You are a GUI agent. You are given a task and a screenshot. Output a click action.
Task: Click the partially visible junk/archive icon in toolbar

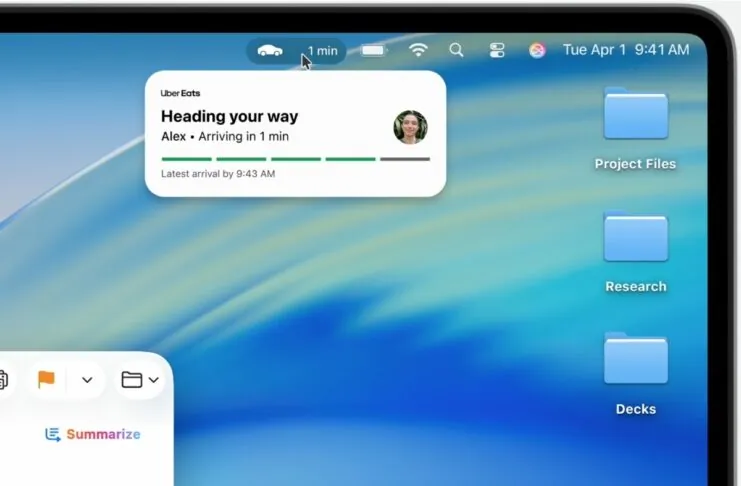4,380
